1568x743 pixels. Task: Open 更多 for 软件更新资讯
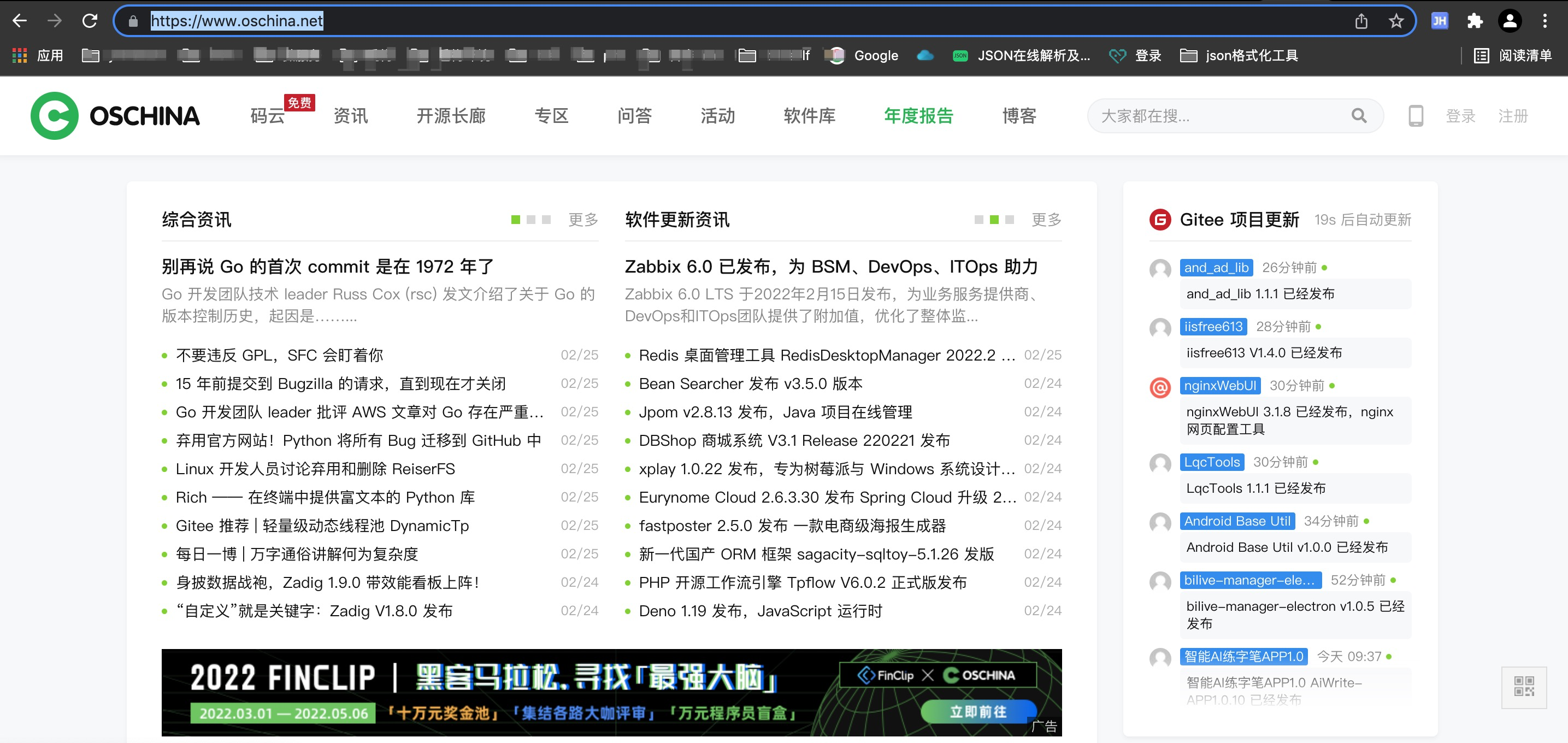pos(1046,220)
